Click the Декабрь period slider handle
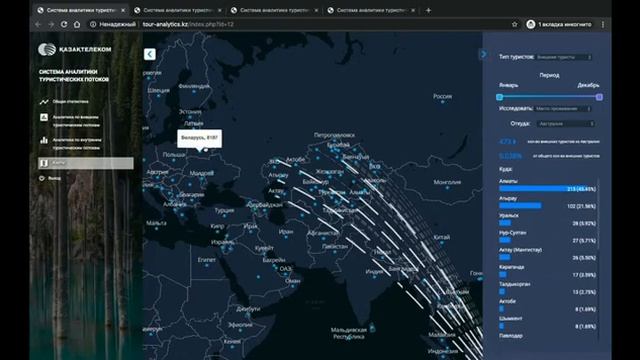The image size is (640, 360). click(599, 97)
